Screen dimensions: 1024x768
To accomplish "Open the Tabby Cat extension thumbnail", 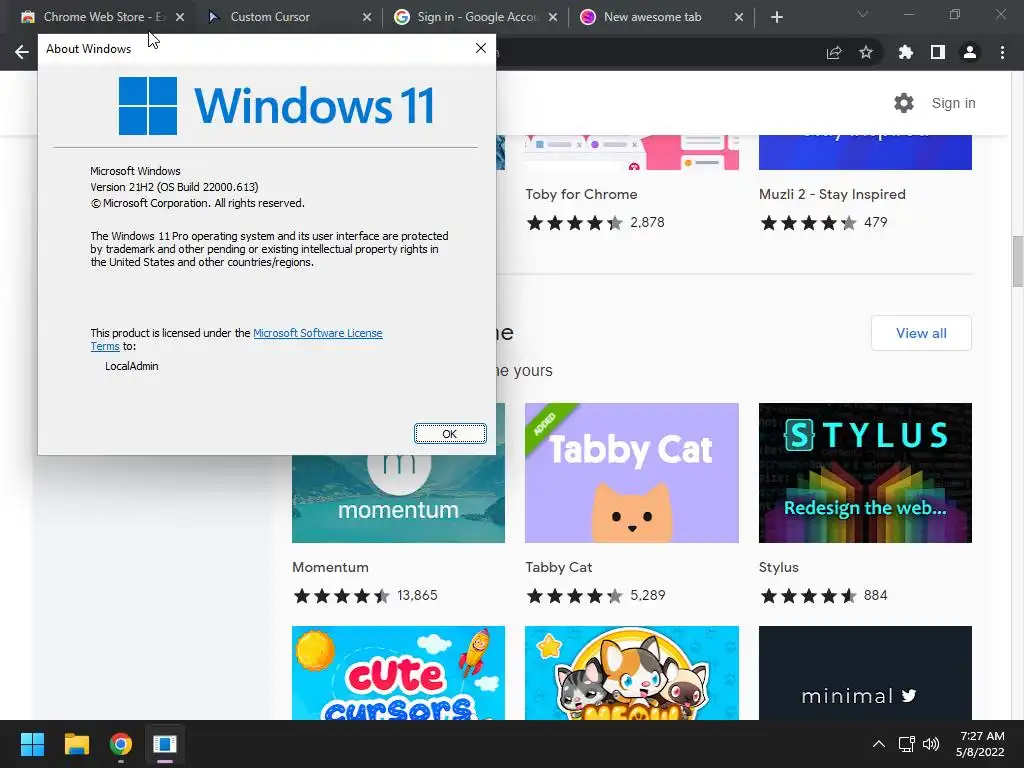I will (632, 473).
